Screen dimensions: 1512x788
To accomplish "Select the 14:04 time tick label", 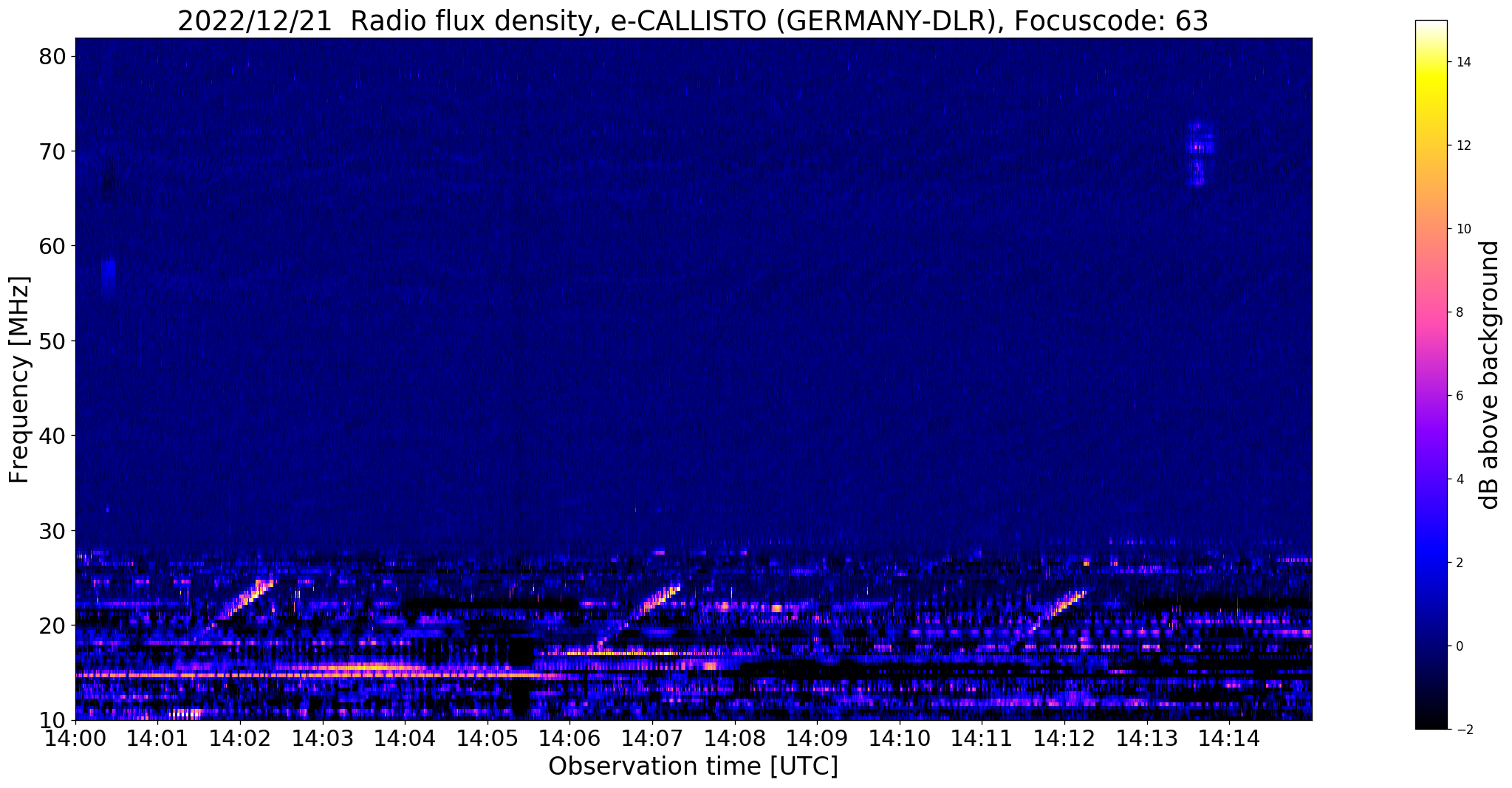I will click(405, 739).
